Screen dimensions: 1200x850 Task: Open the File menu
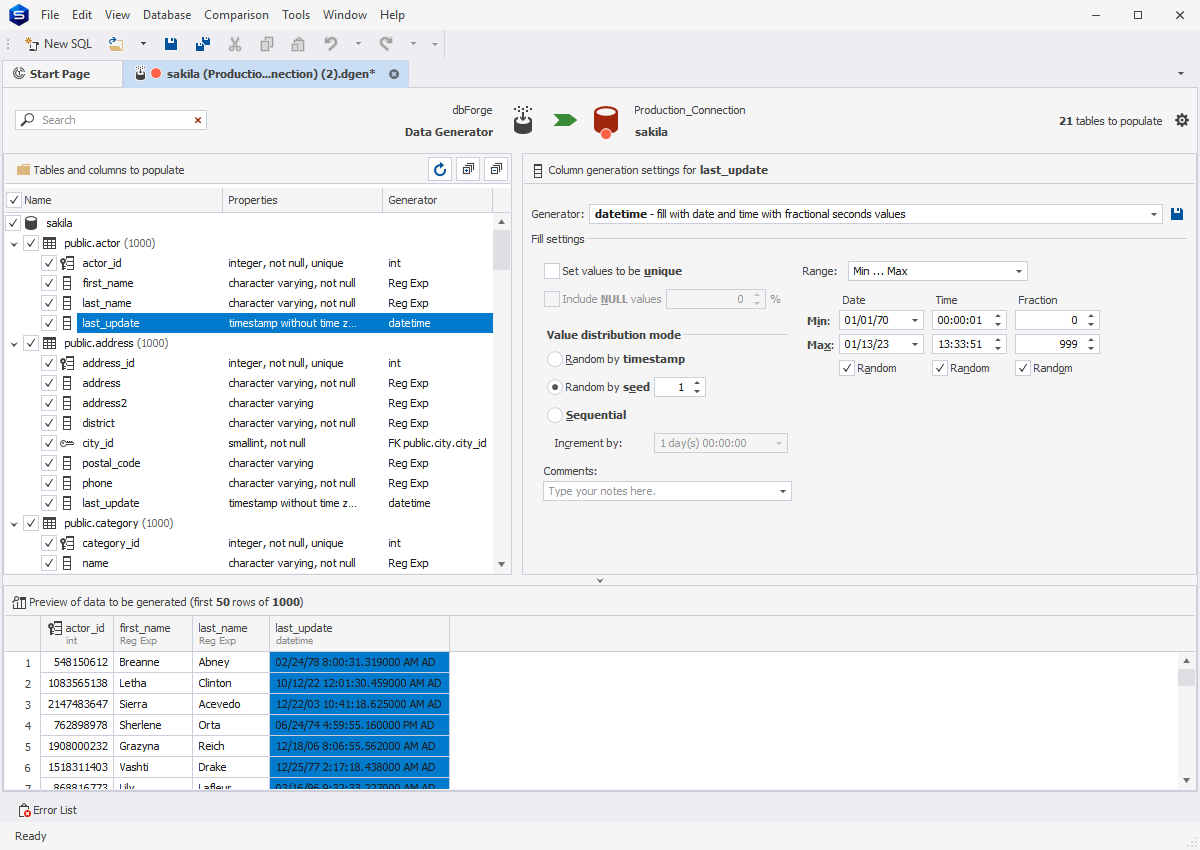click(50, 15)
